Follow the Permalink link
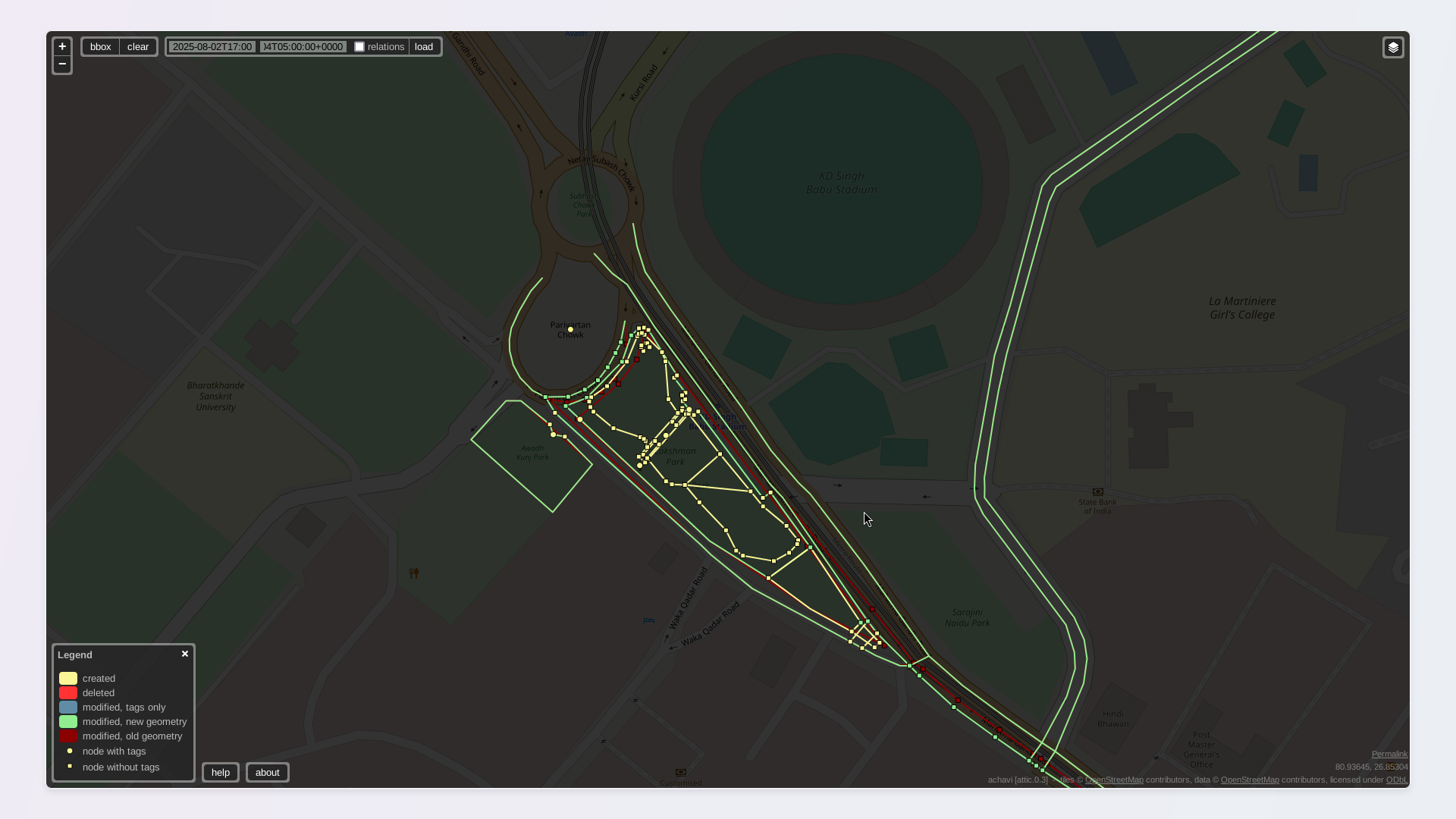The image size is (1456, 819). tap(1389, 754)
